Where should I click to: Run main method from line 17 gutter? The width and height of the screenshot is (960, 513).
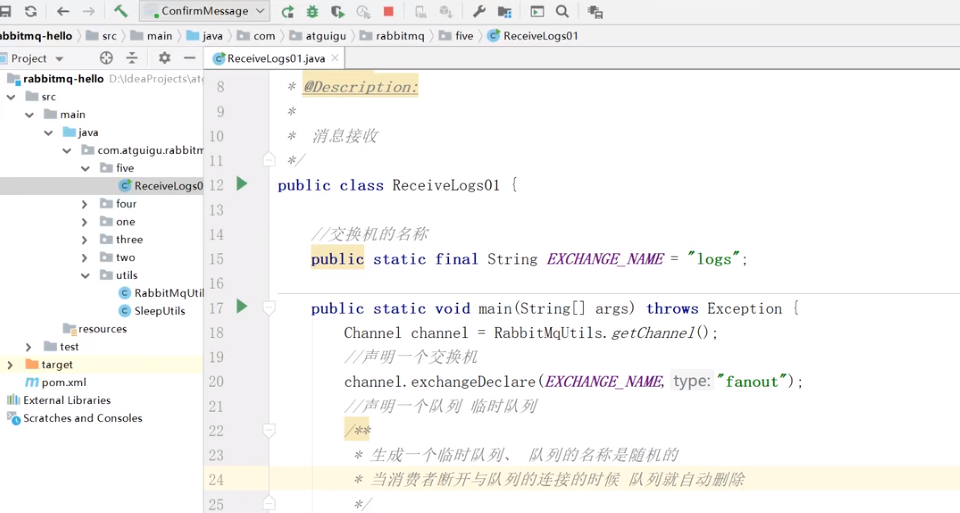[242, 306]
